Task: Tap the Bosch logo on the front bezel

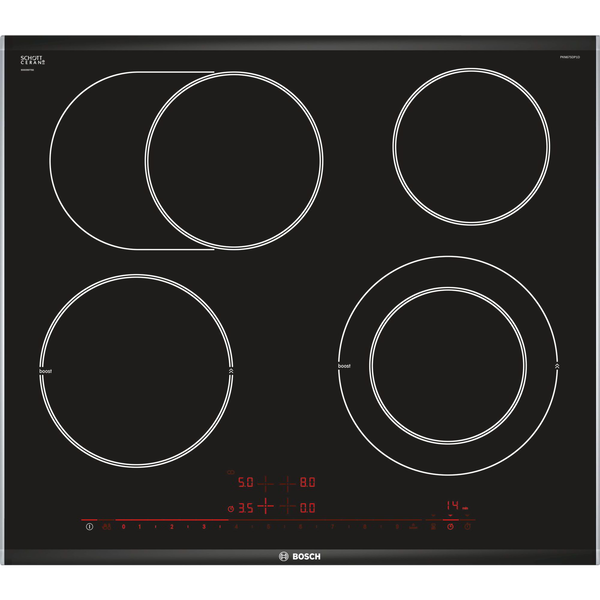Action: coord(300,556)
